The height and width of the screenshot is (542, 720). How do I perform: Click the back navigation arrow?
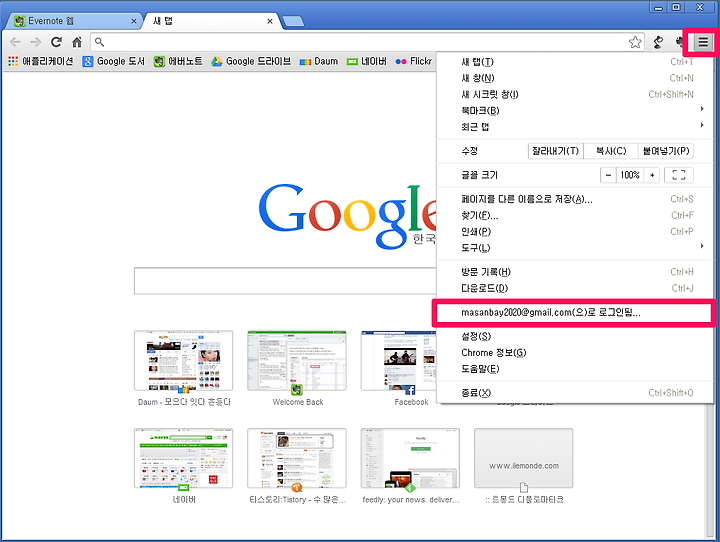point(15,42)
